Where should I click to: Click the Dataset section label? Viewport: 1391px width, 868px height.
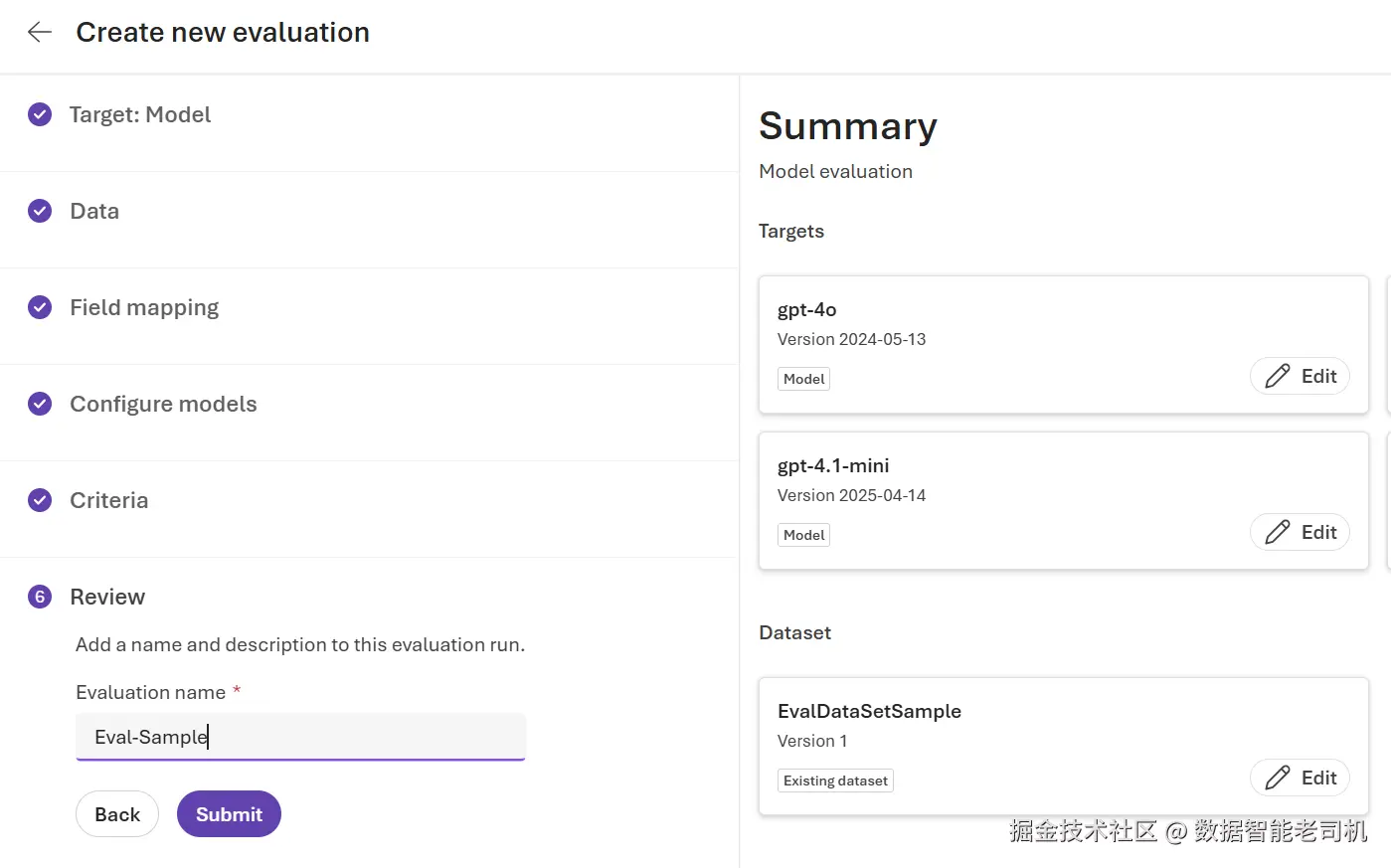click(x=794, y=632)
